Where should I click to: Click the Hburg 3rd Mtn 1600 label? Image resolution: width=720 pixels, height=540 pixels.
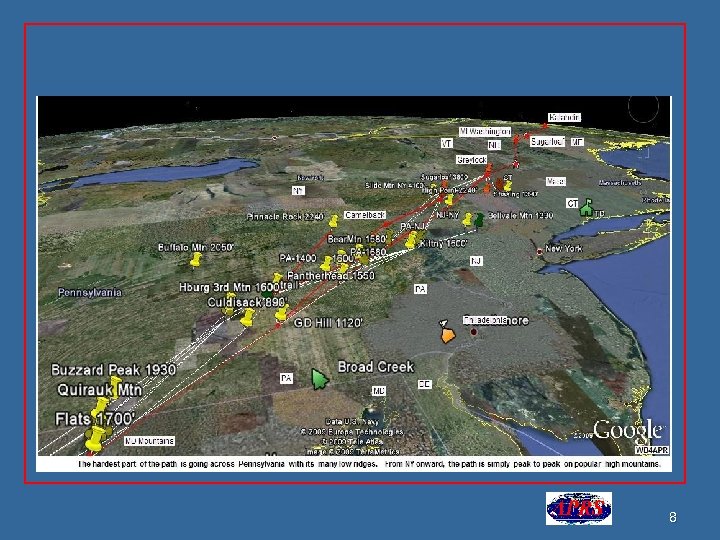pos(229,287)
